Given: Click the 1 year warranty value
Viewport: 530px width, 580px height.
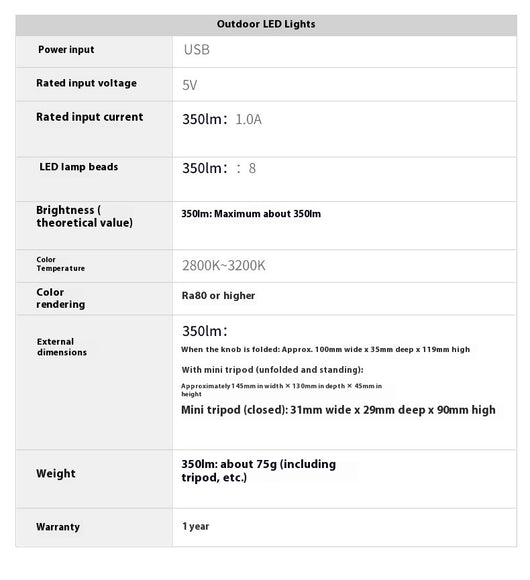Looking at the screenshot, I should [x=195, y=526].
